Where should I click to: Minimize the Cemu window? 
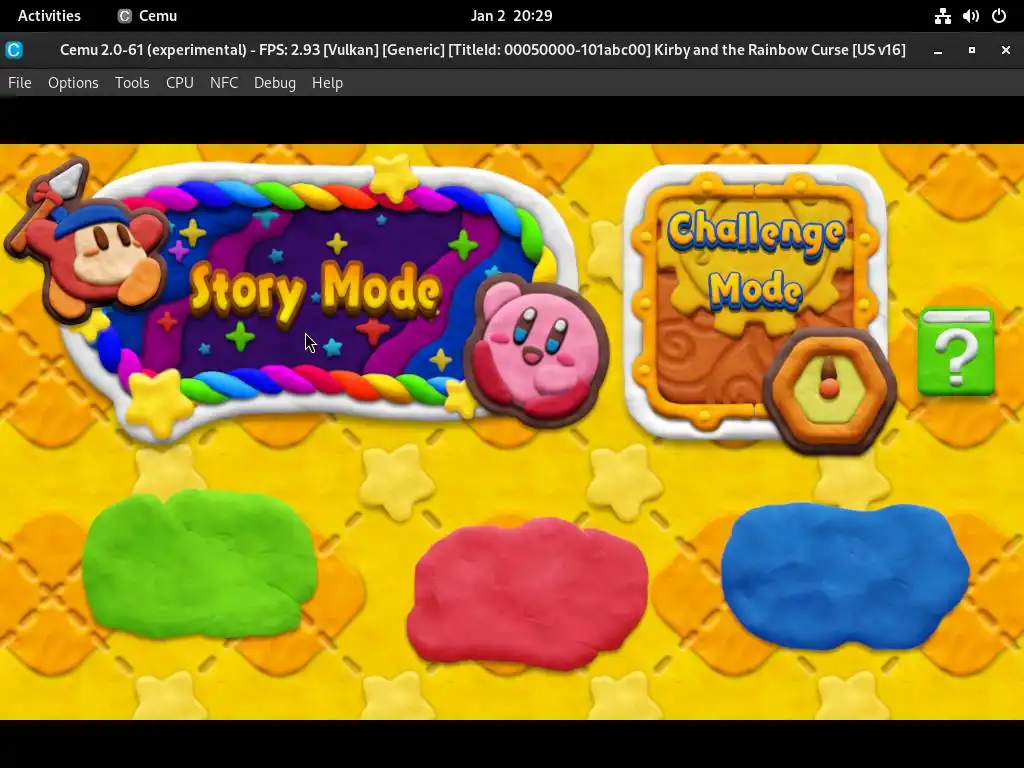(938, 50)
